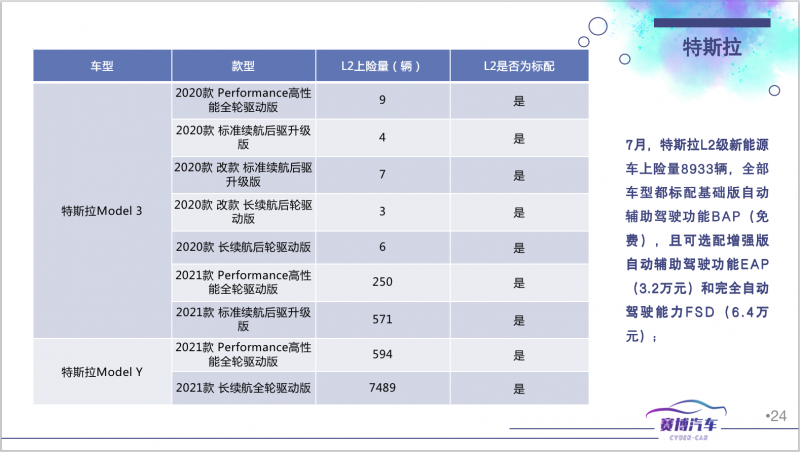Select the 250 value cell

coord(383,282)
